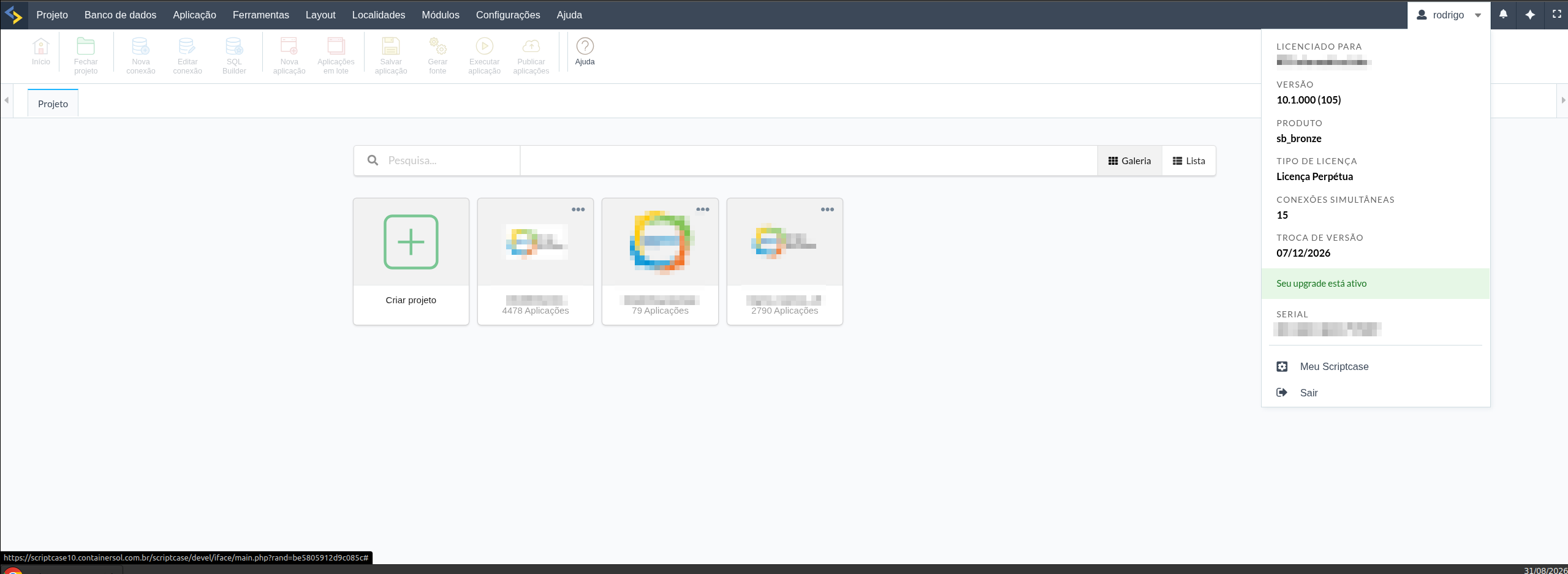The height and width of the screenshot is (574, 1568).
Task: Click the search magnifier icon
Action: click(x=373, y=160)
